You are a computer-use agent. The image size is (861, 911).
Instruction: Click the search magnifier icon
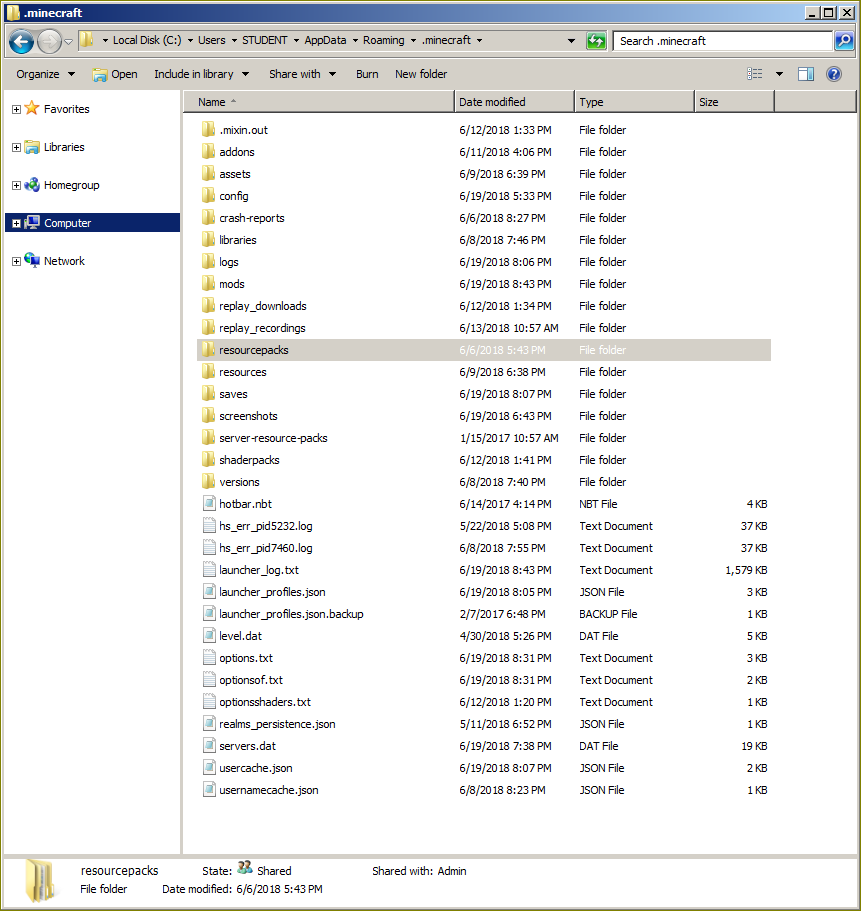pyautogui.click(x=844, y=41)
